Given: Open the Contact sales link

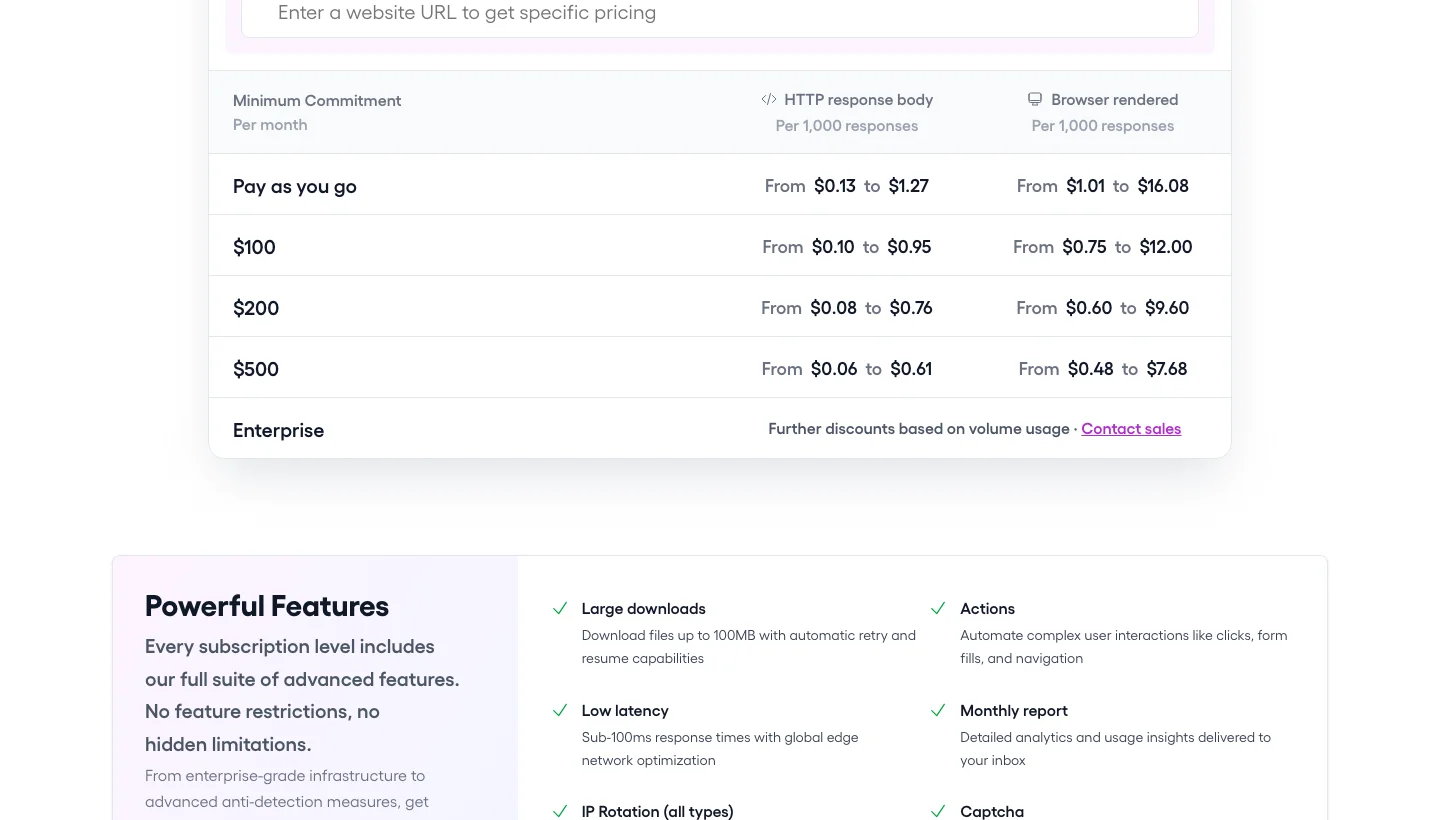Looking at the screenshot, I should (1131, 428).
